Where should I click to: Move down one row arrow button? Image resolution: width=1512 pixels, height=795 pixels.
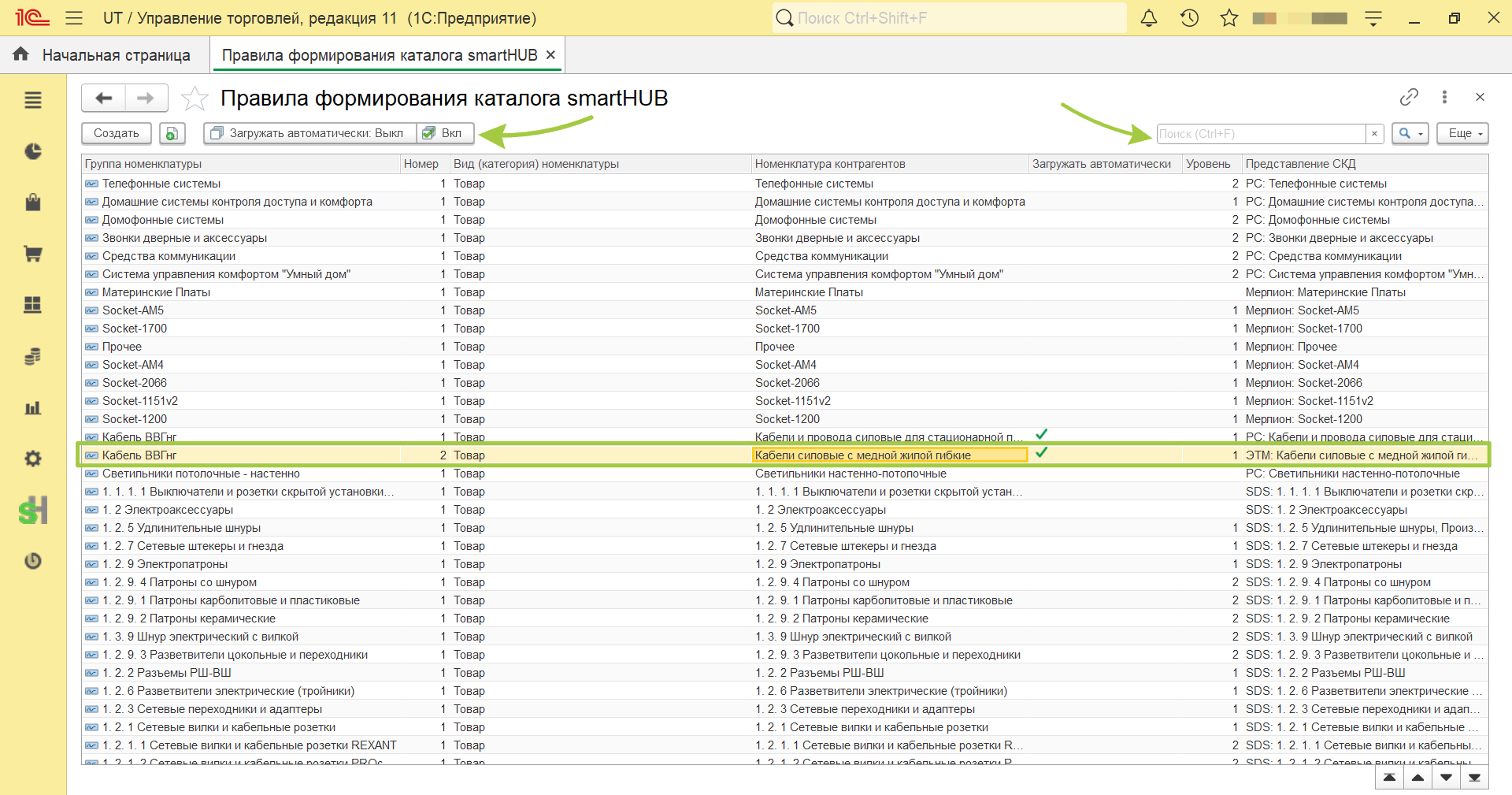[x=1447, y=778]
